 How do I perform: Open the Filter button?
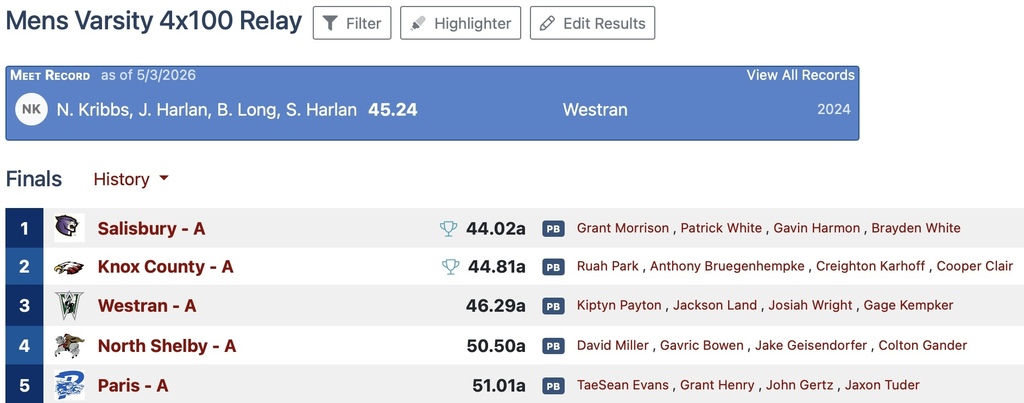click(352, 23)
